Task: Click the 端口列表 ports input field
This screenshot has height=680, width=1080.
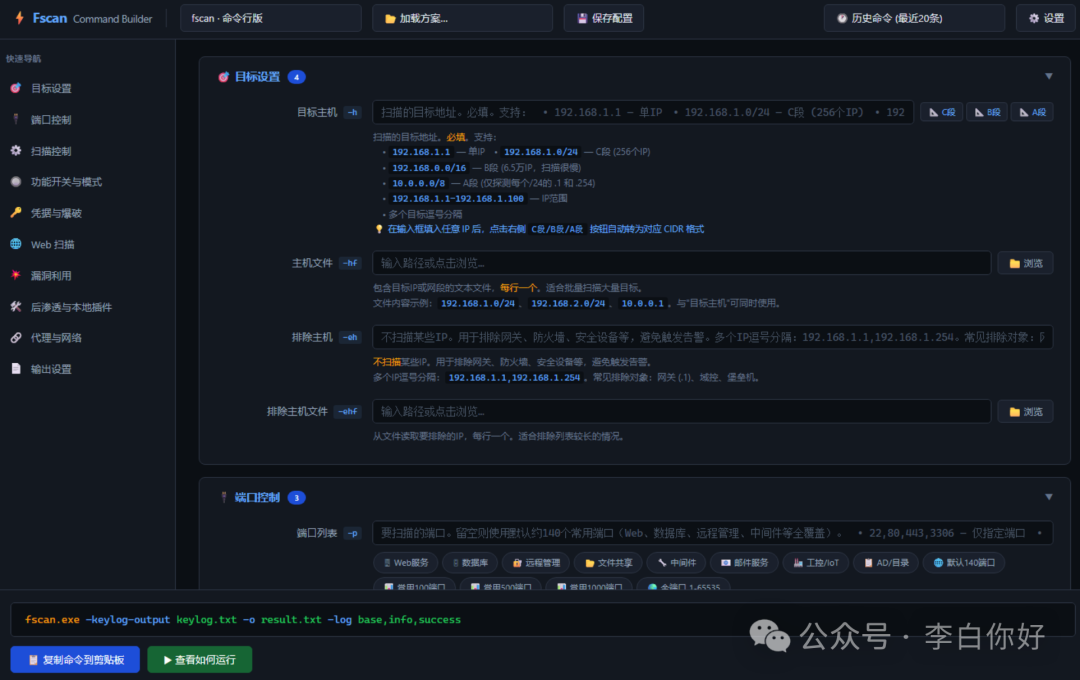Action: coord(713,533)
